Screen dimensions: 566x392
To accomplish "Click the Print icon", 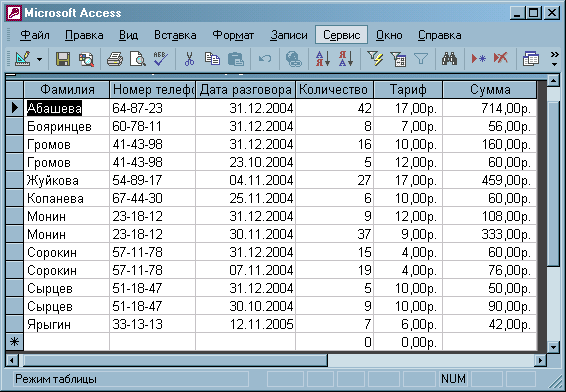I will (115, 58).
